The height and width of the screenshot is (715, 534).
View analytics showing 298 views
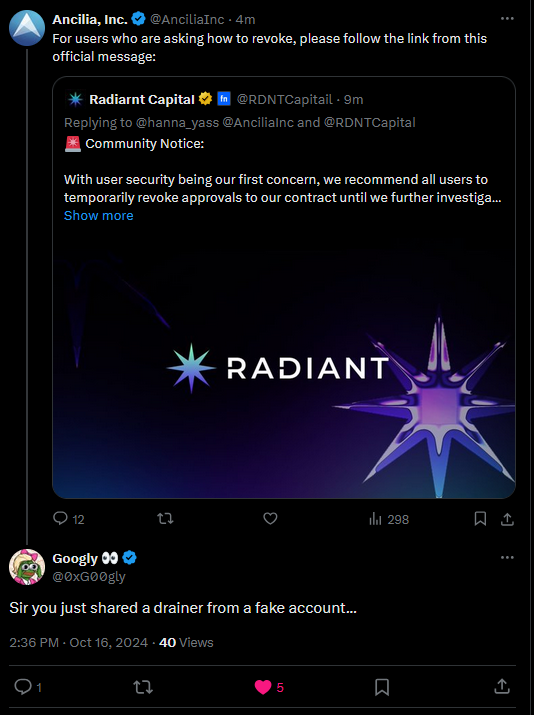click(x=389, y=519)
